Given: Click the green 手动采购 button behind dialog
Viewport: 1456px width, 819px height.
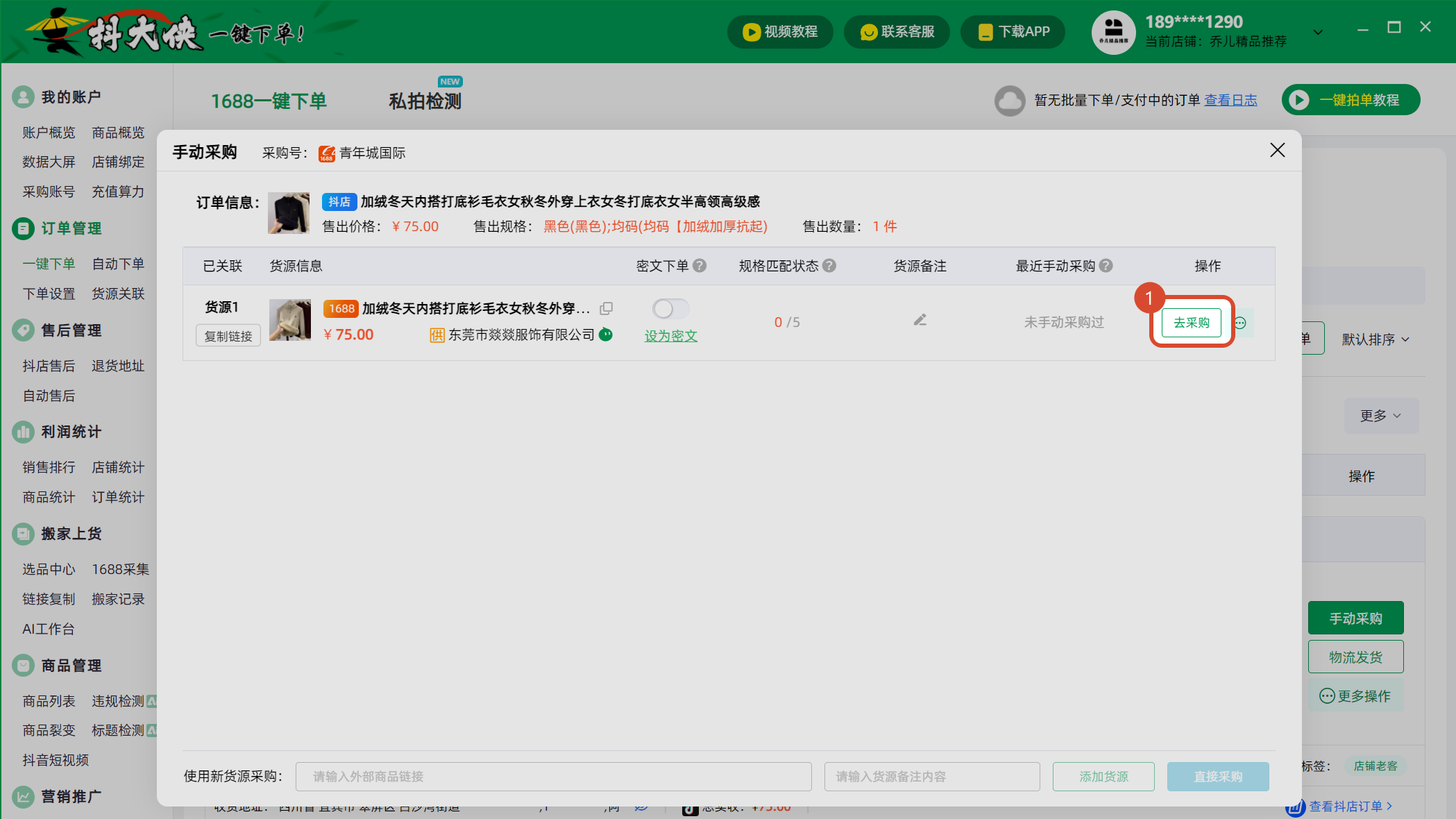Looking at the screenshot, I should (1355, 618).
